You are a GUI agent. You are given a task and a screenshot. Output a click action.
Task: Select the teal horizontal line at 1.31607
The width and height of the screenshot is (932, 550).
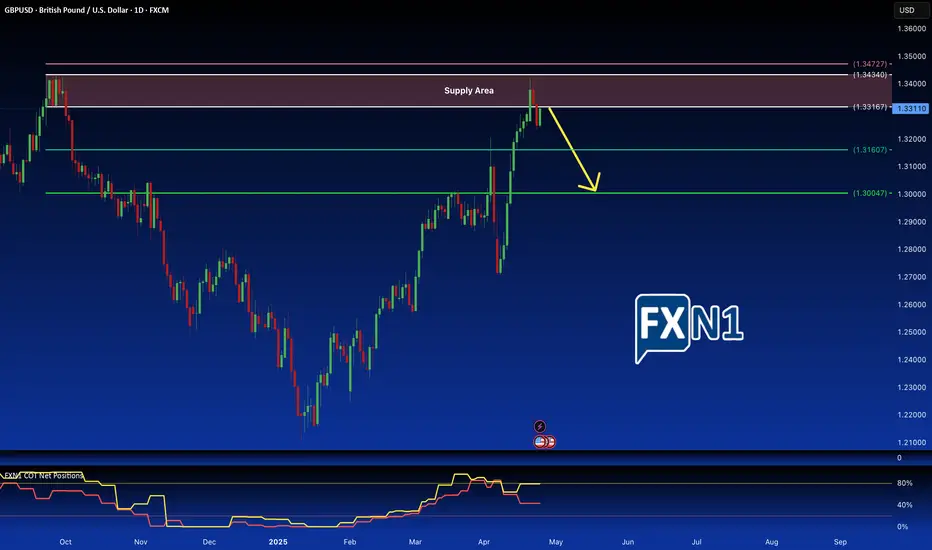[446, 150]
